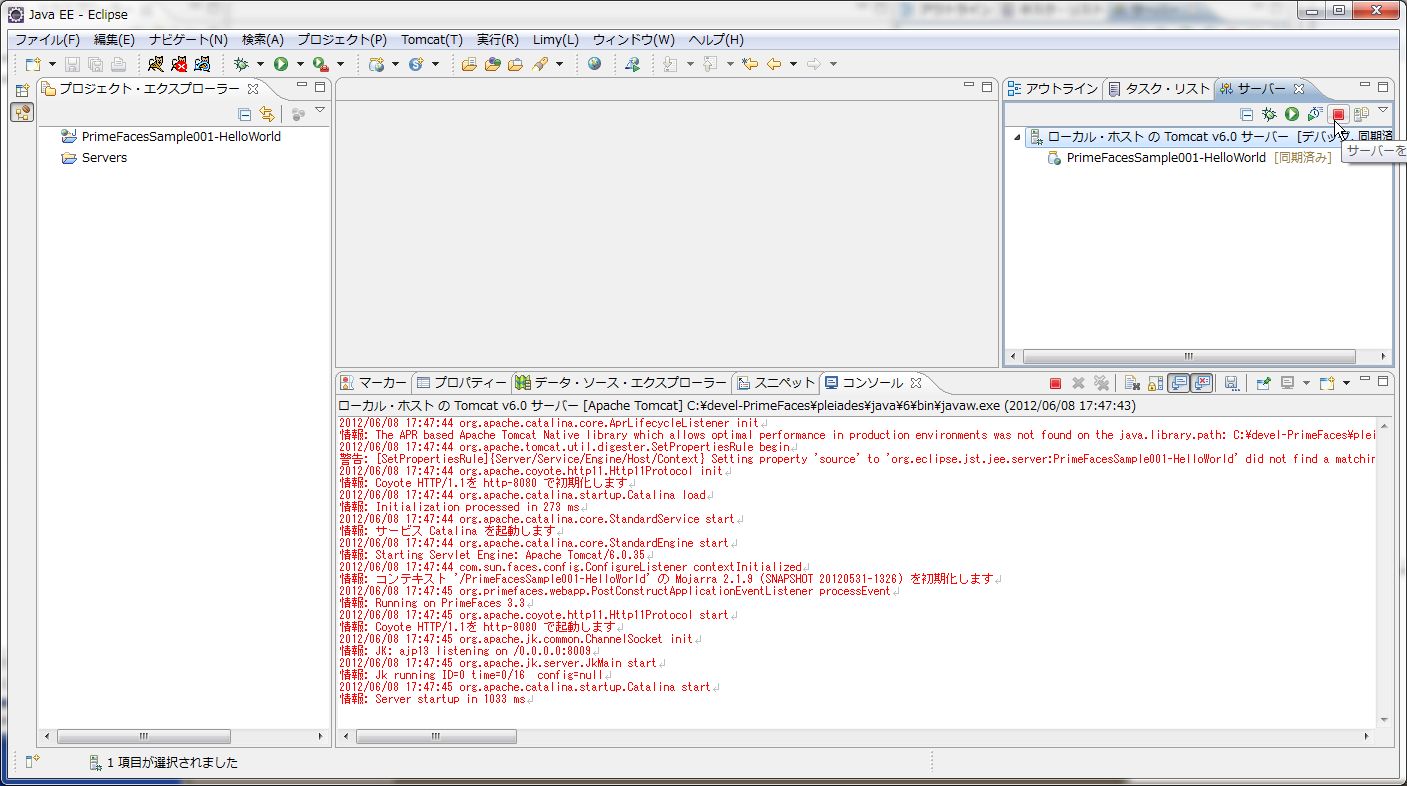Stop Tomcat using the red-X cat icon
Screen dimensions: 1407x786
click(179, 64)
